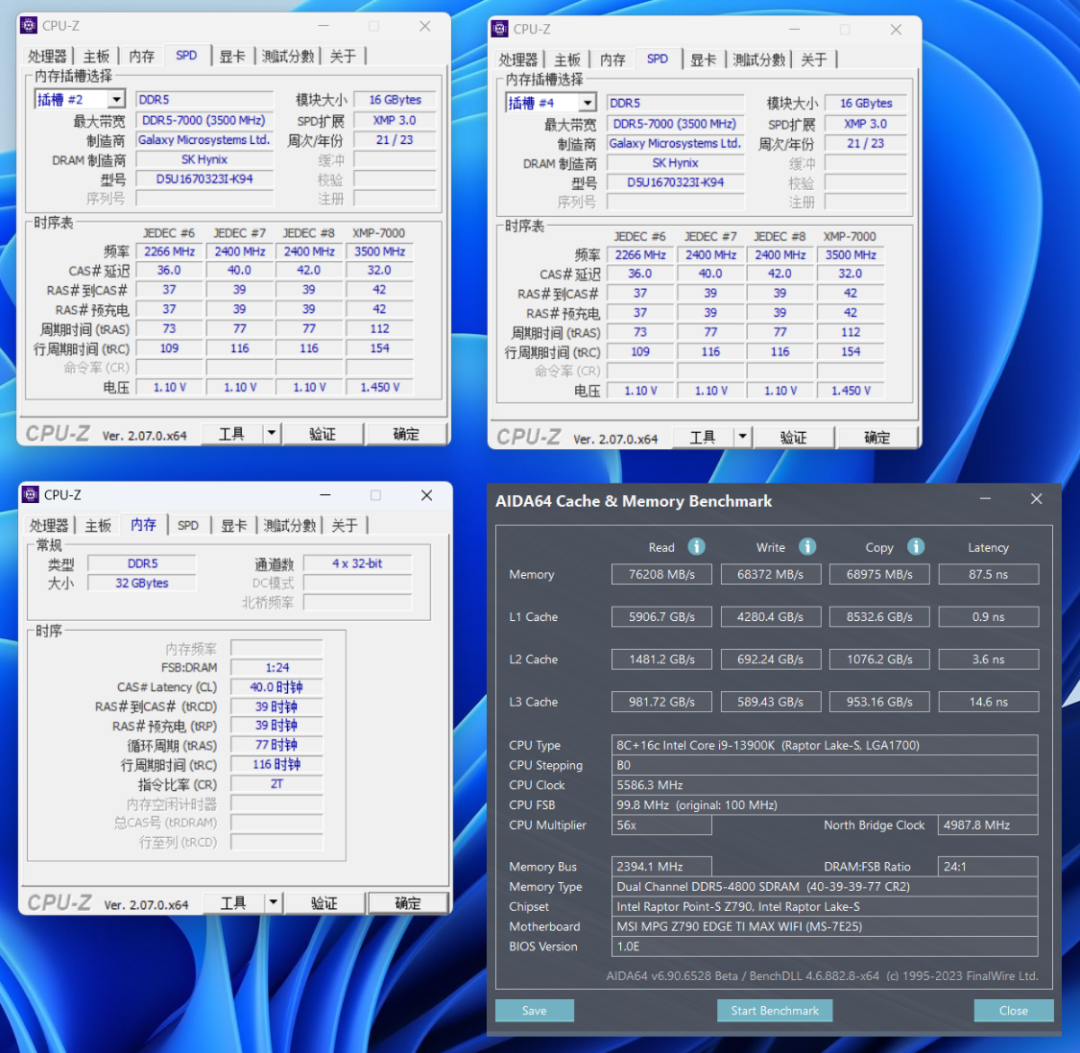Open 显卡 tab in bottom-left CPU-Z window
The height and width of the screenshot is (1053, 1080).
pos(234,525)
